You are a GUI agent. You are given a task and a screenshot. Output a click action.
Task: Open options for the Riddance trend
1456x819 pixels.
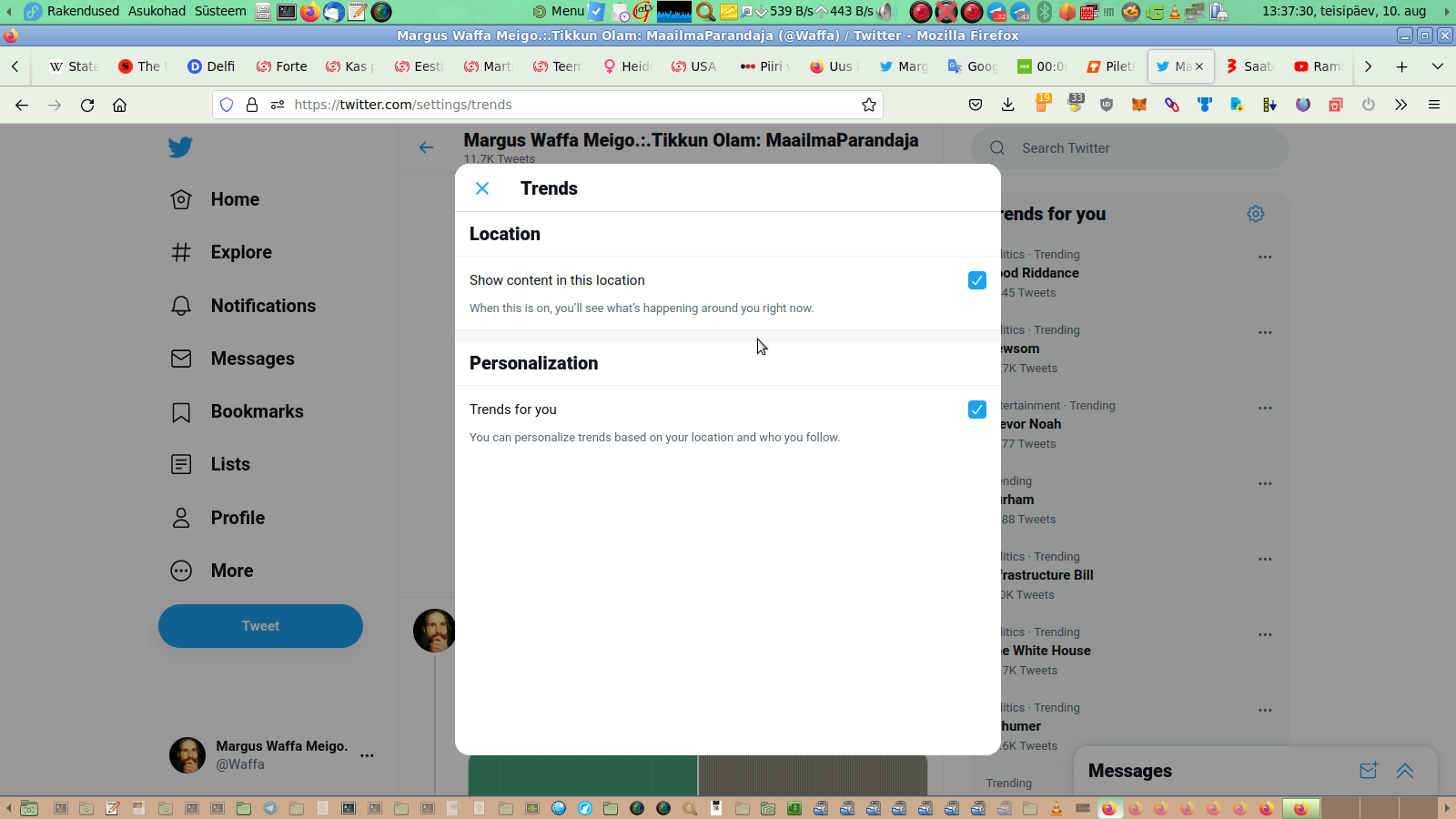tap(1265, 257)
